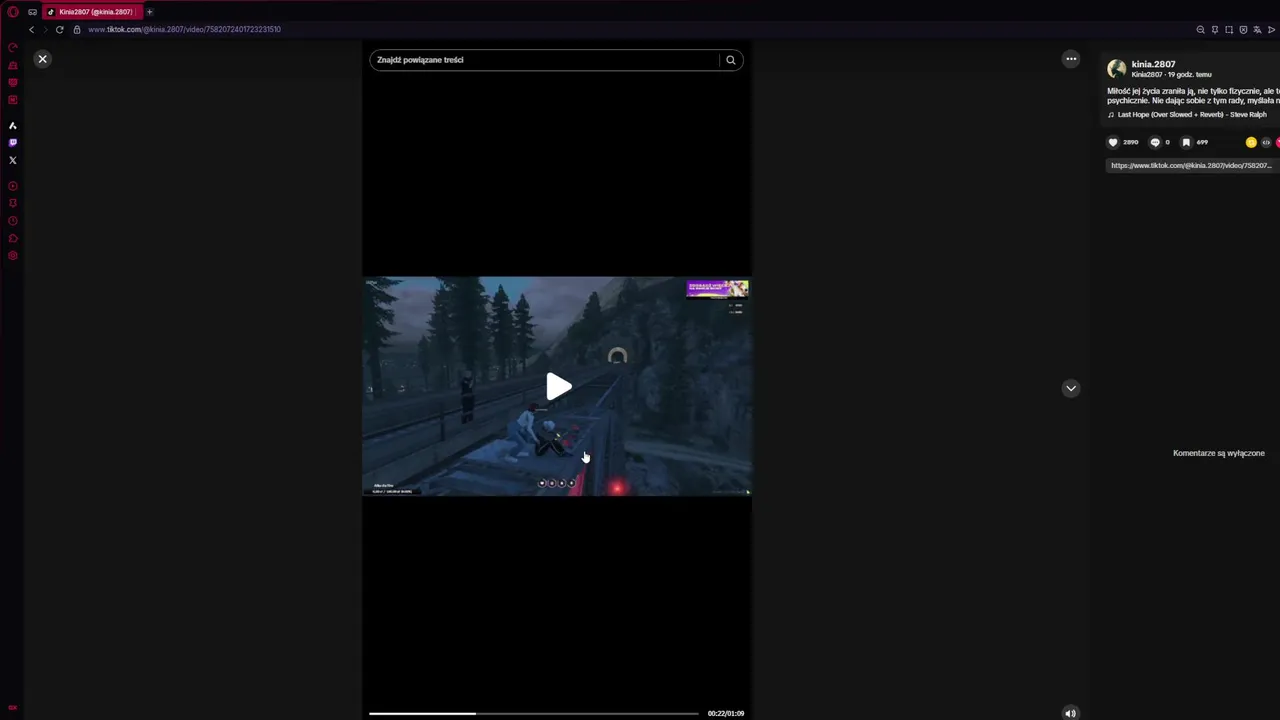1280x720 pixels.
Task: Reload the TikTok page
Action: pyautogui.click(x=60, y=30)
